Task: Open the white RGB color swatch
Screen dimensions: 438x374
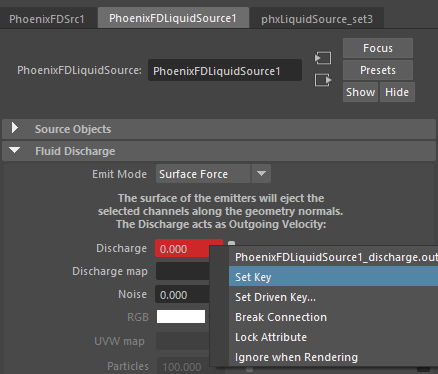Action: pyautogui.click(x=181, y=317)
